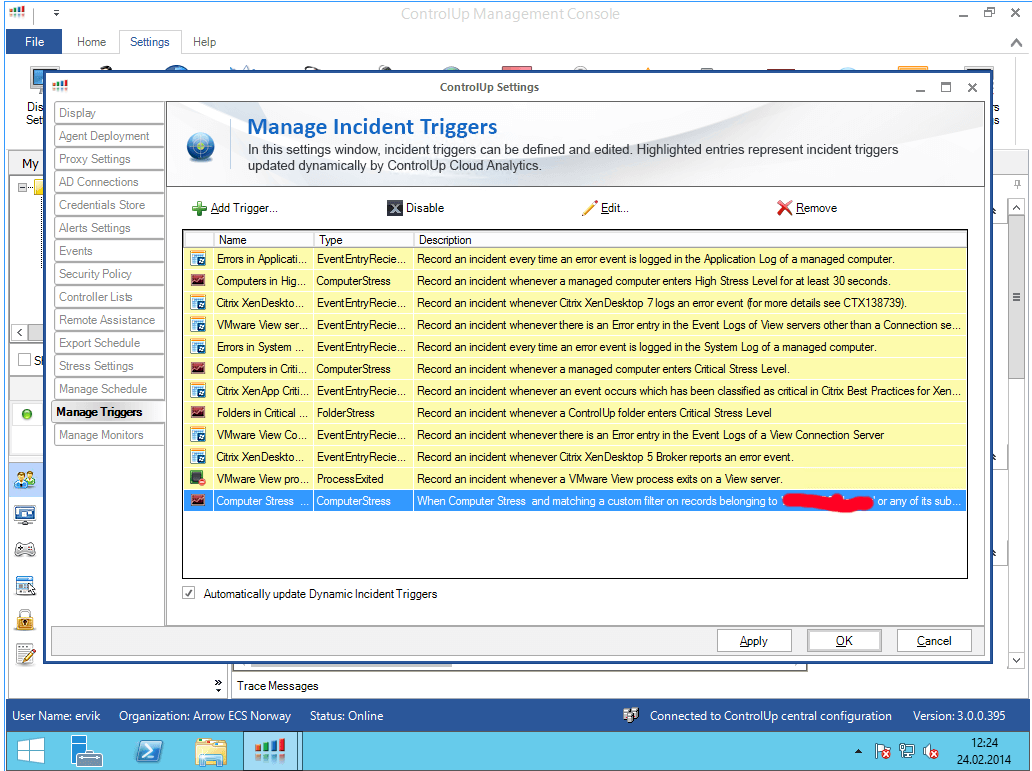Open the Display settings page
This screenshot has width=1032, height=771.
coord(109,113)
